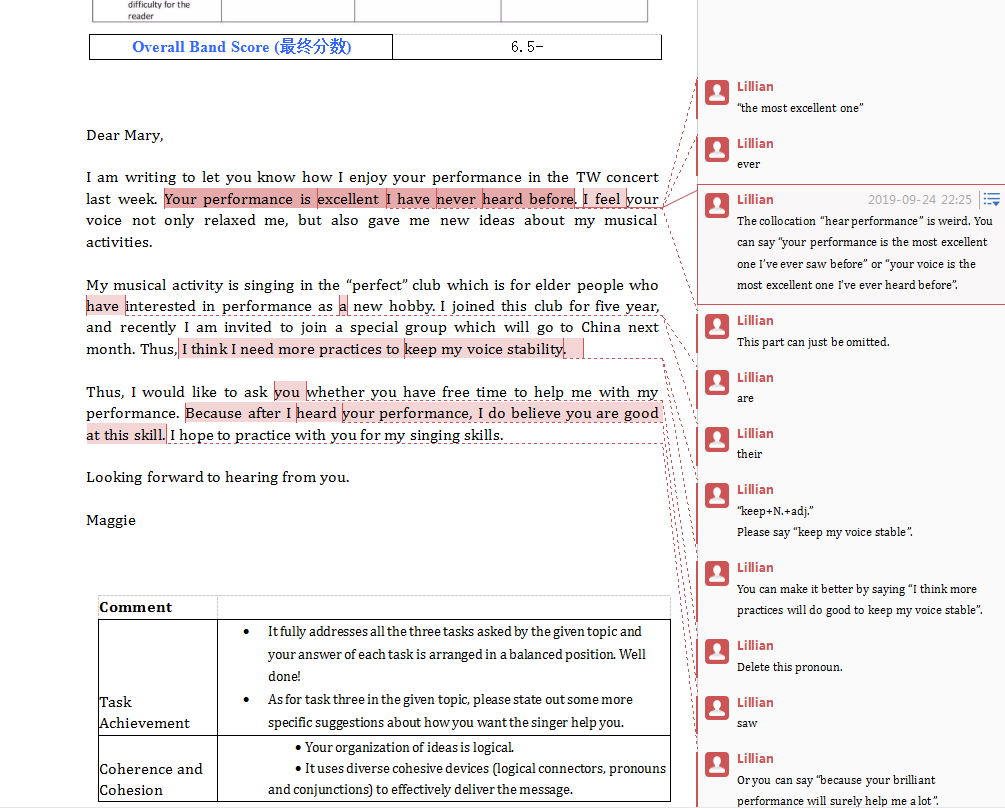1005x808 pixels.
Task: Click the "Comment" table header
Action: (x=136, y=607)
